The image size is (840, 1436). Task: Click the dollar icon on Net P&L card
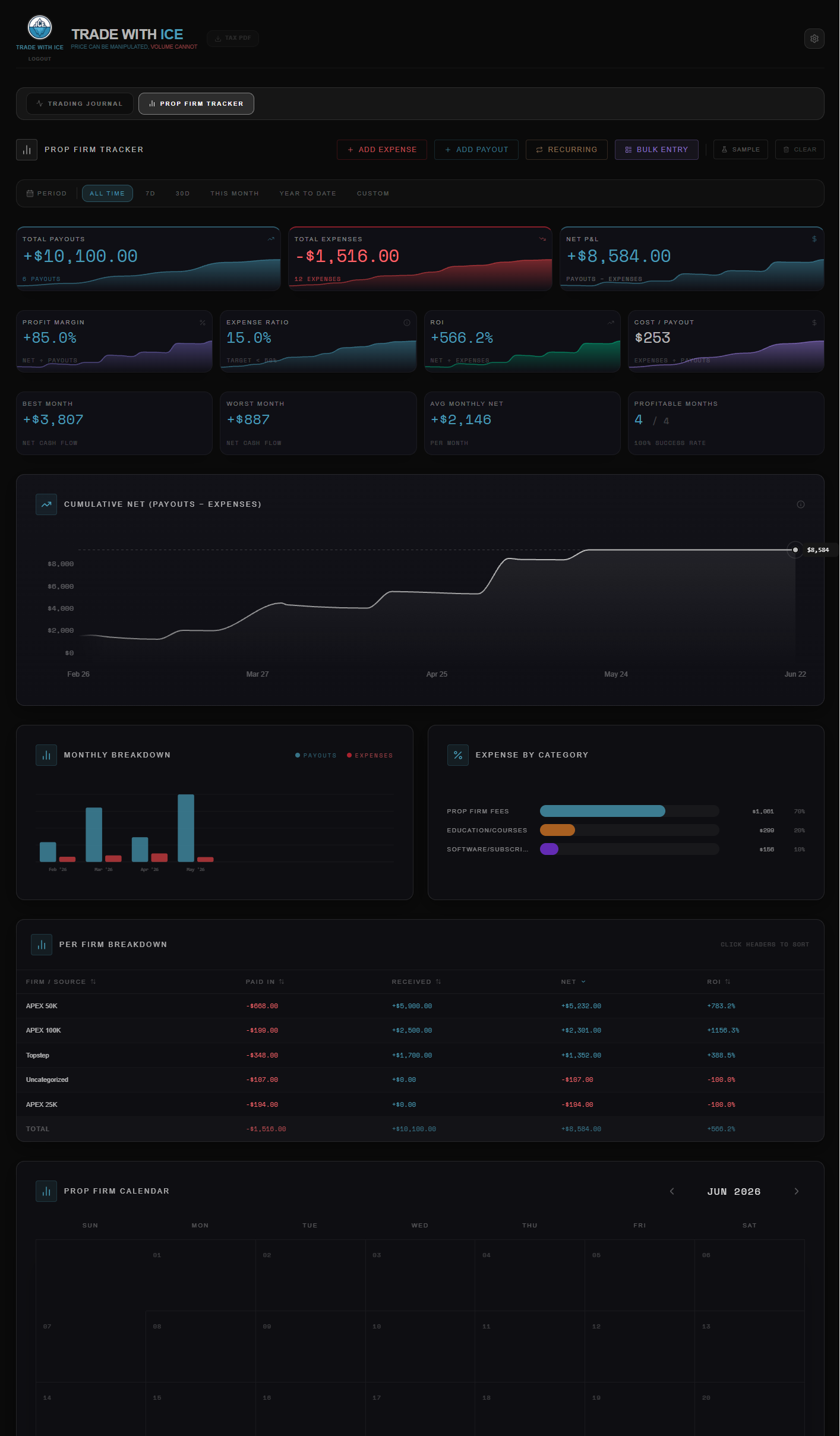[x=814, y=239]
